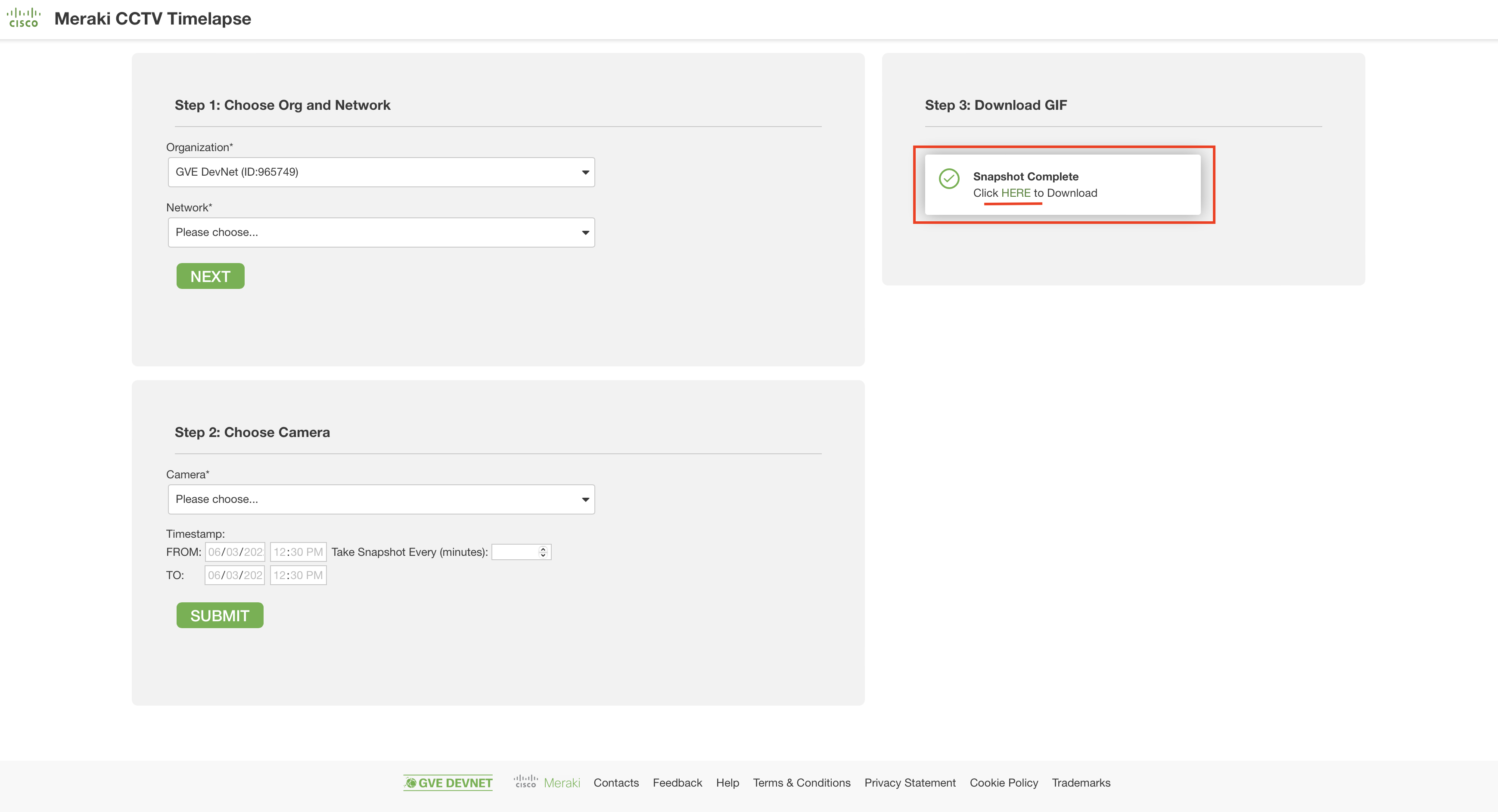The image size is (1498, 812).
Task: Click the snapshot interval stepper arrows
Action: pos(543,552)
